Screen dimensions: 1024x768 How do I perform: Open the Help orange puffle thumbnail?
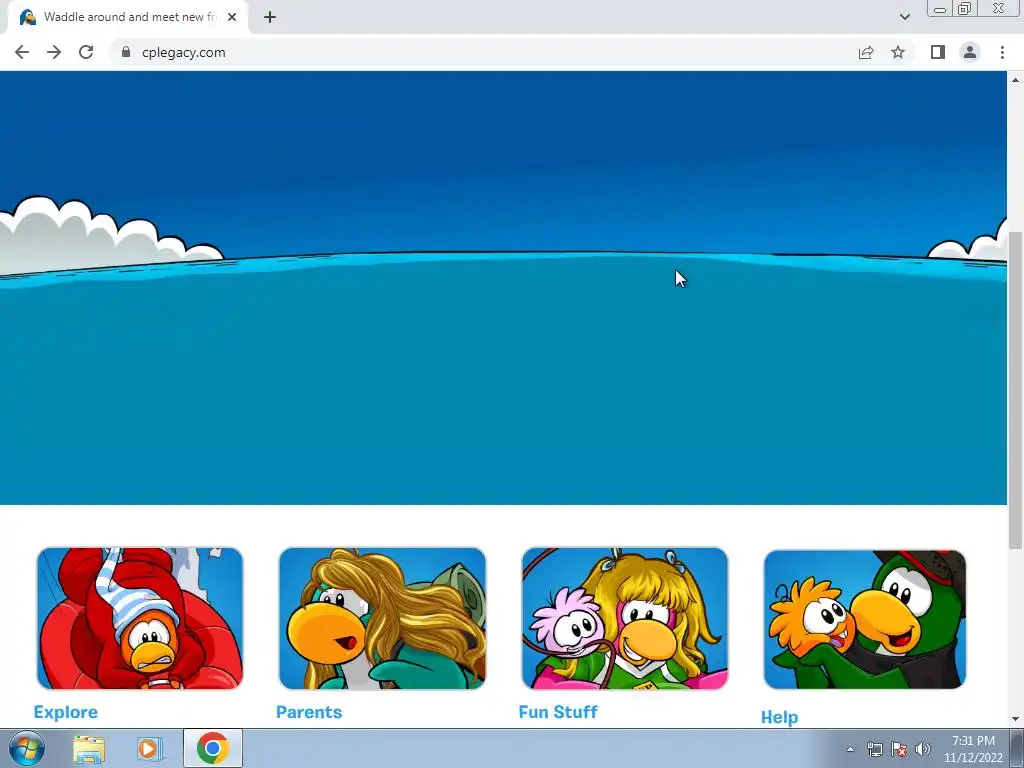point(865,620)
